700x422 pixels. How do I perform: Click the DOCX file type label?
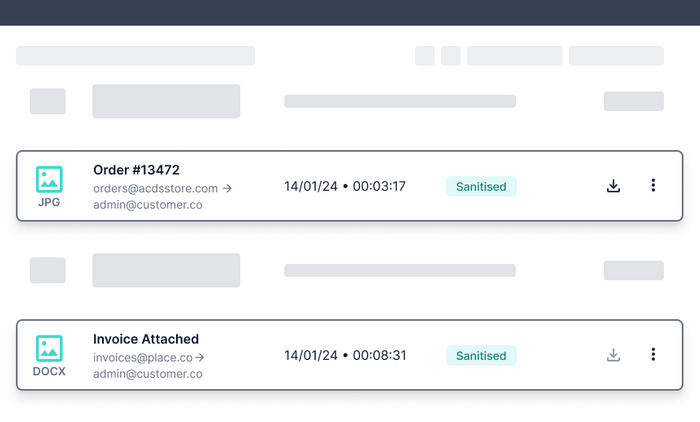[x=49, y=371]
